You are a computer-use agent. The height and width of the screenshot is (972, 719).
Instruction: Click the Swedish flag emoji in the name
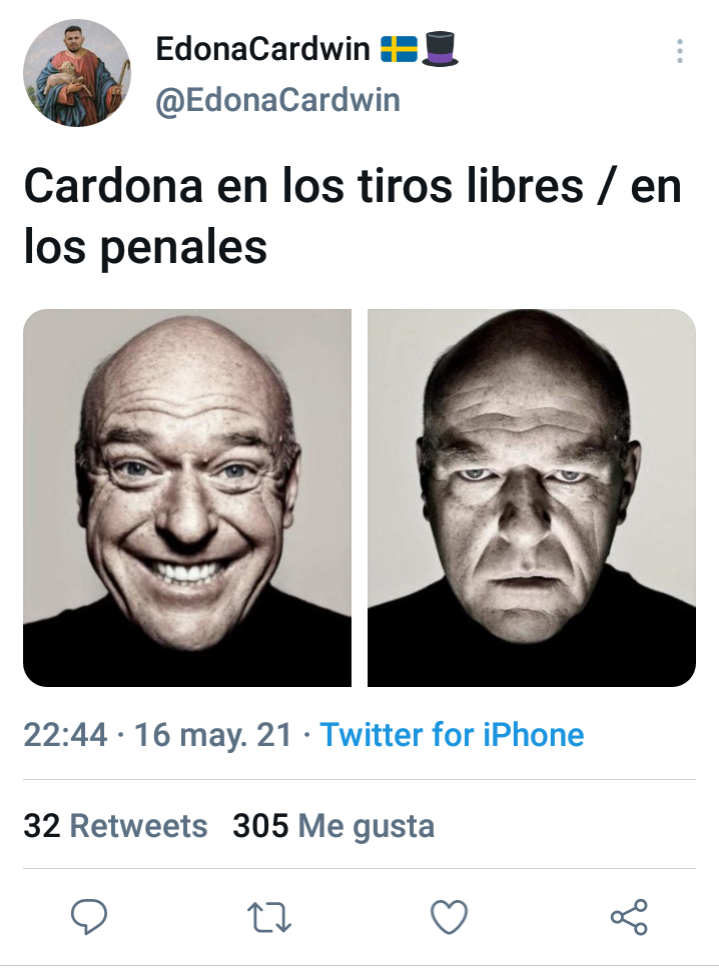(399, 49)
